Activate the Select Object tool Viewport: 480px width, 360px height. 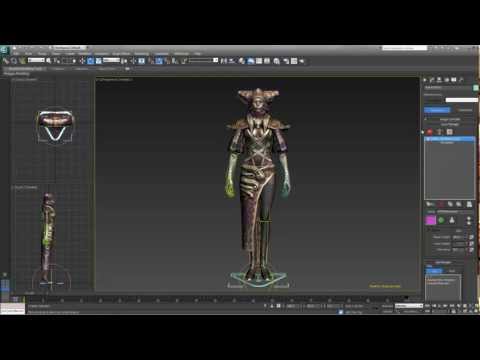pyautogui.click(x=49, y=61)
